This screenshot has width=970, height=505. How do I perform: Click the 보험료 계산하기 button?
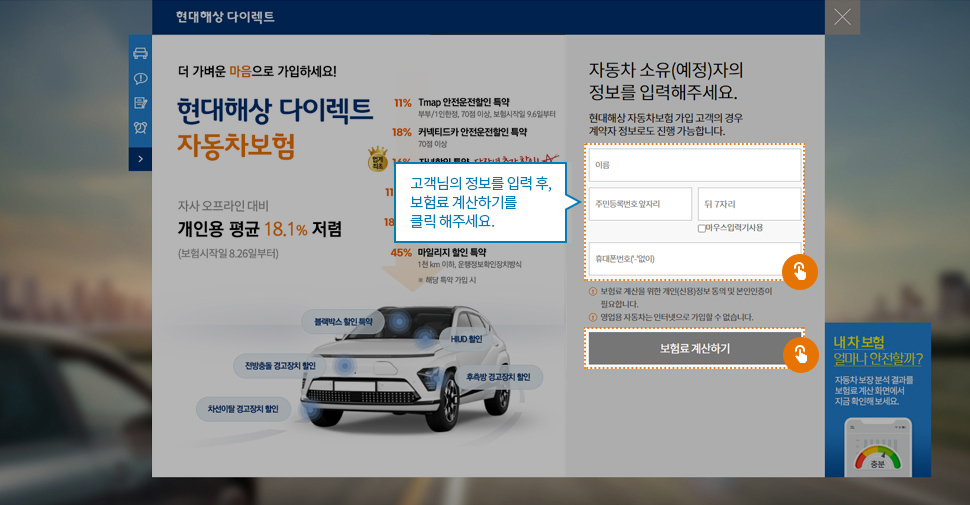click(x=695, y=348)
